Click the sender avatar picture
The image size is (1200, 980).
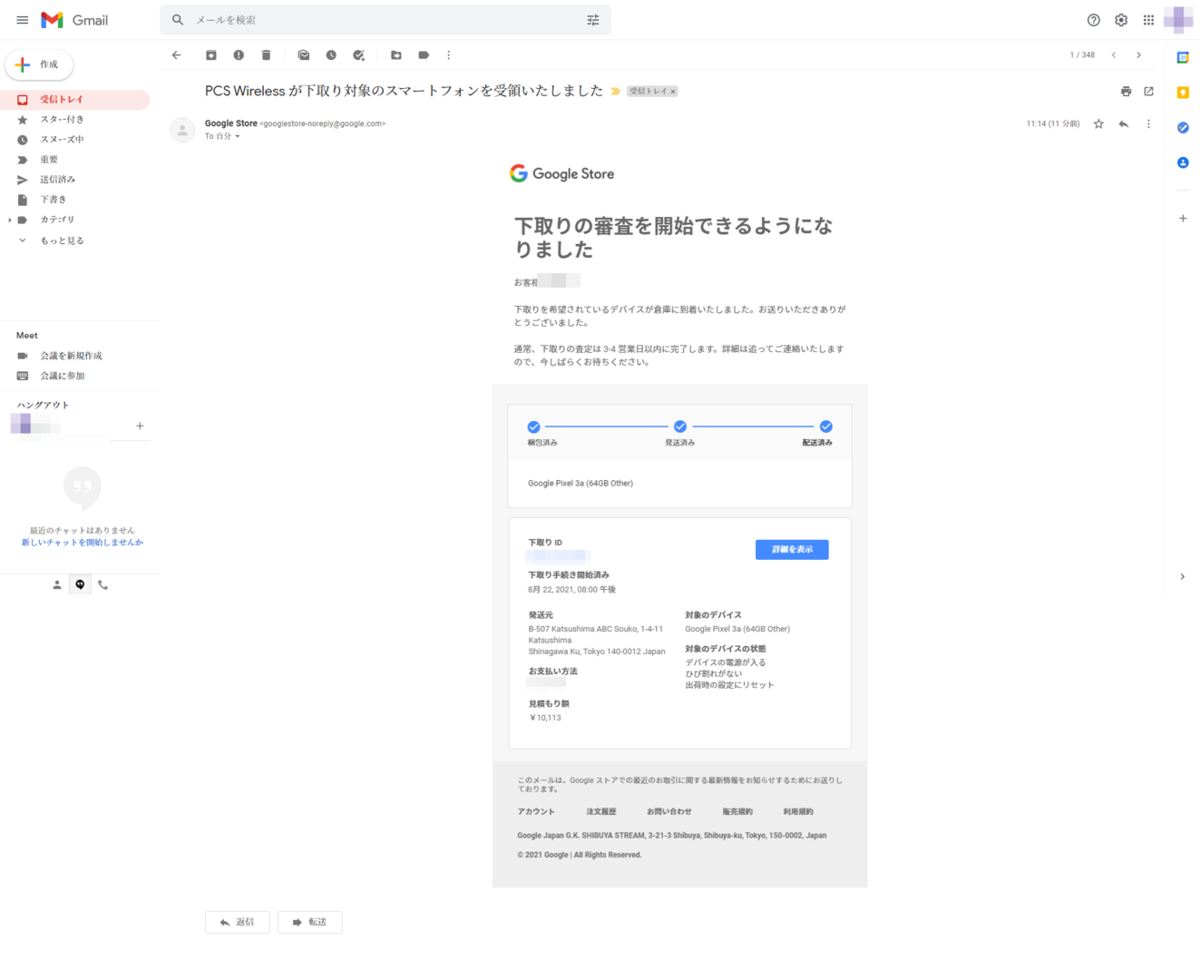click(183, 130)
